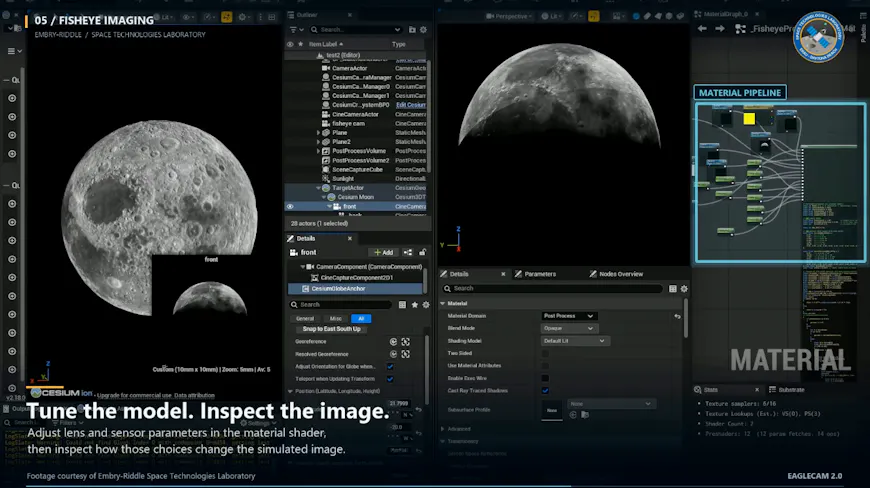The image size is (870, 488).
Task: Collapse Position (Latitude, Longitude, Height) section
Action: (x=290, y=391)
